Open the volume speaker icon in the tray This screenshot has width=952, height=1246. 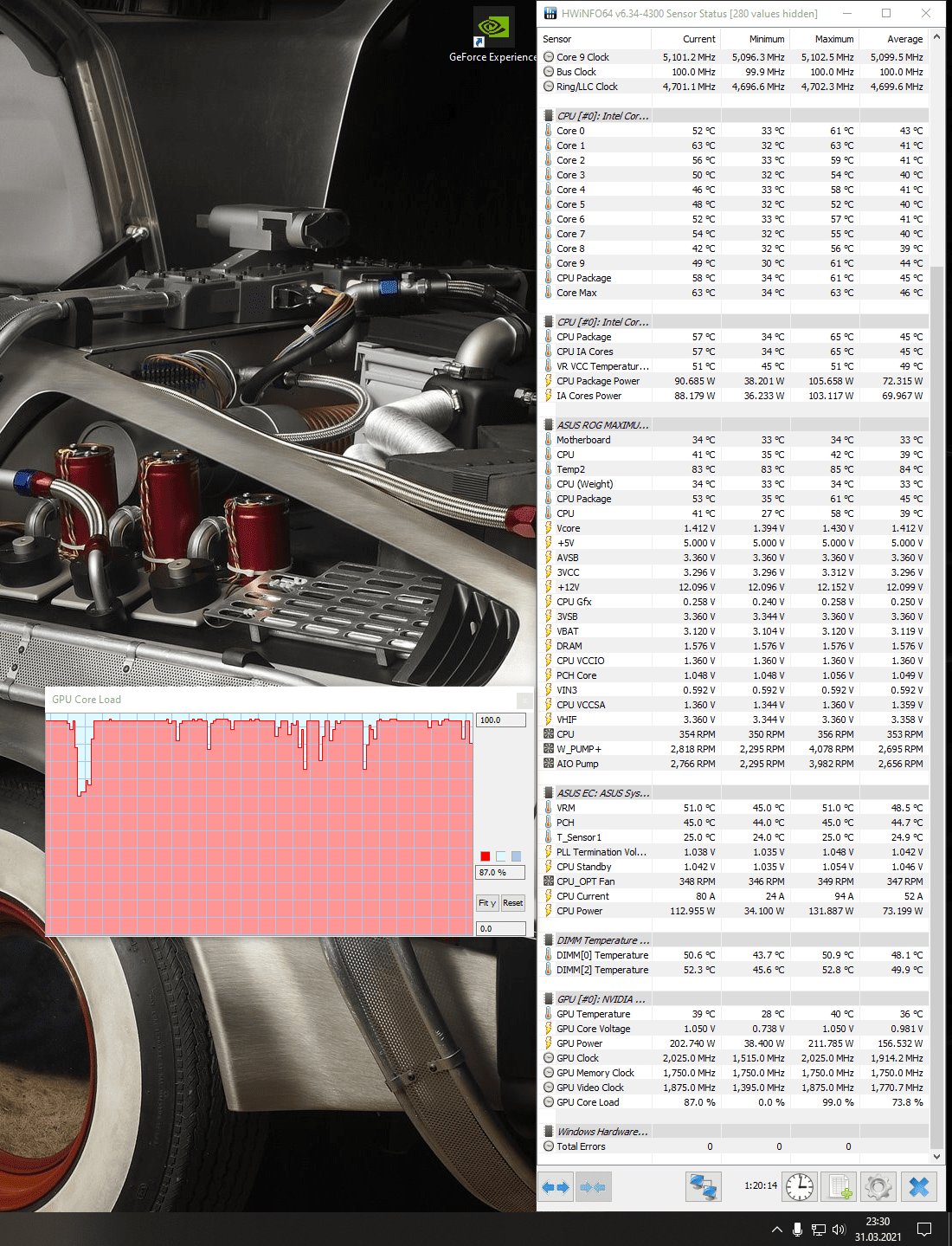coord(838,1229)
